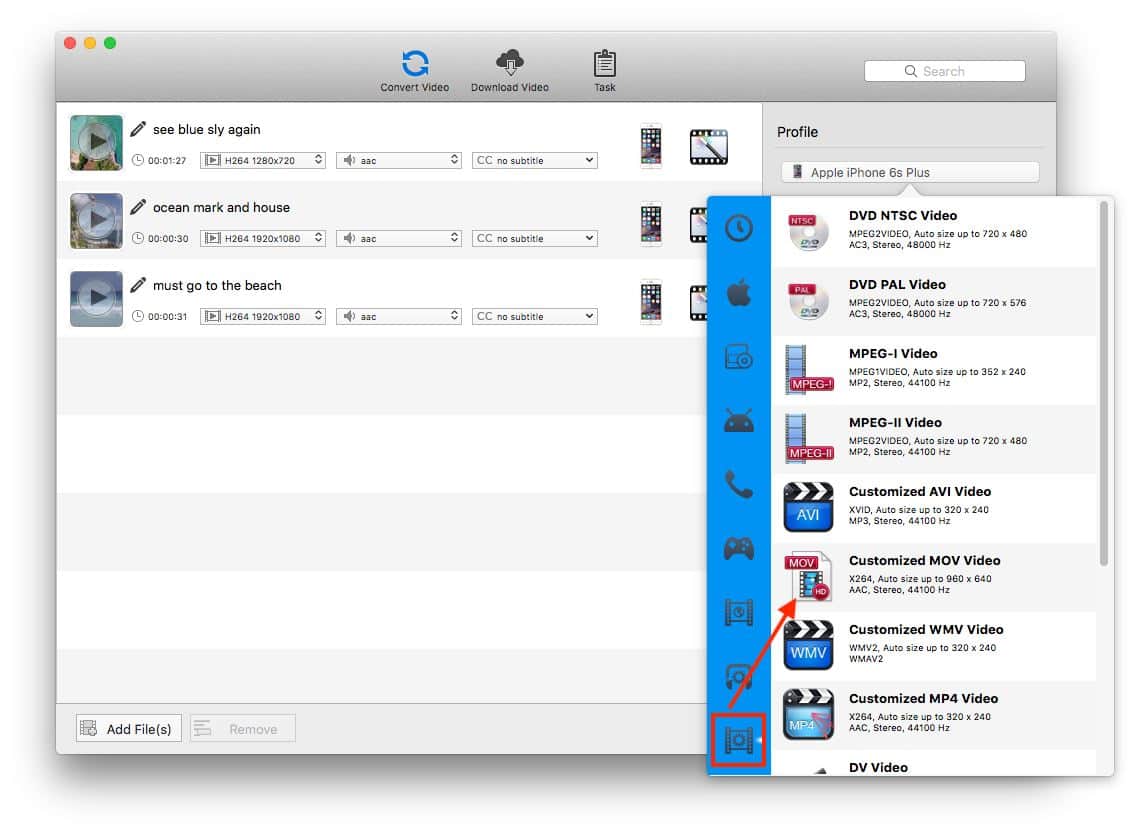
Task: Click the 00:00:30 duration text
Action: [168, 239]
